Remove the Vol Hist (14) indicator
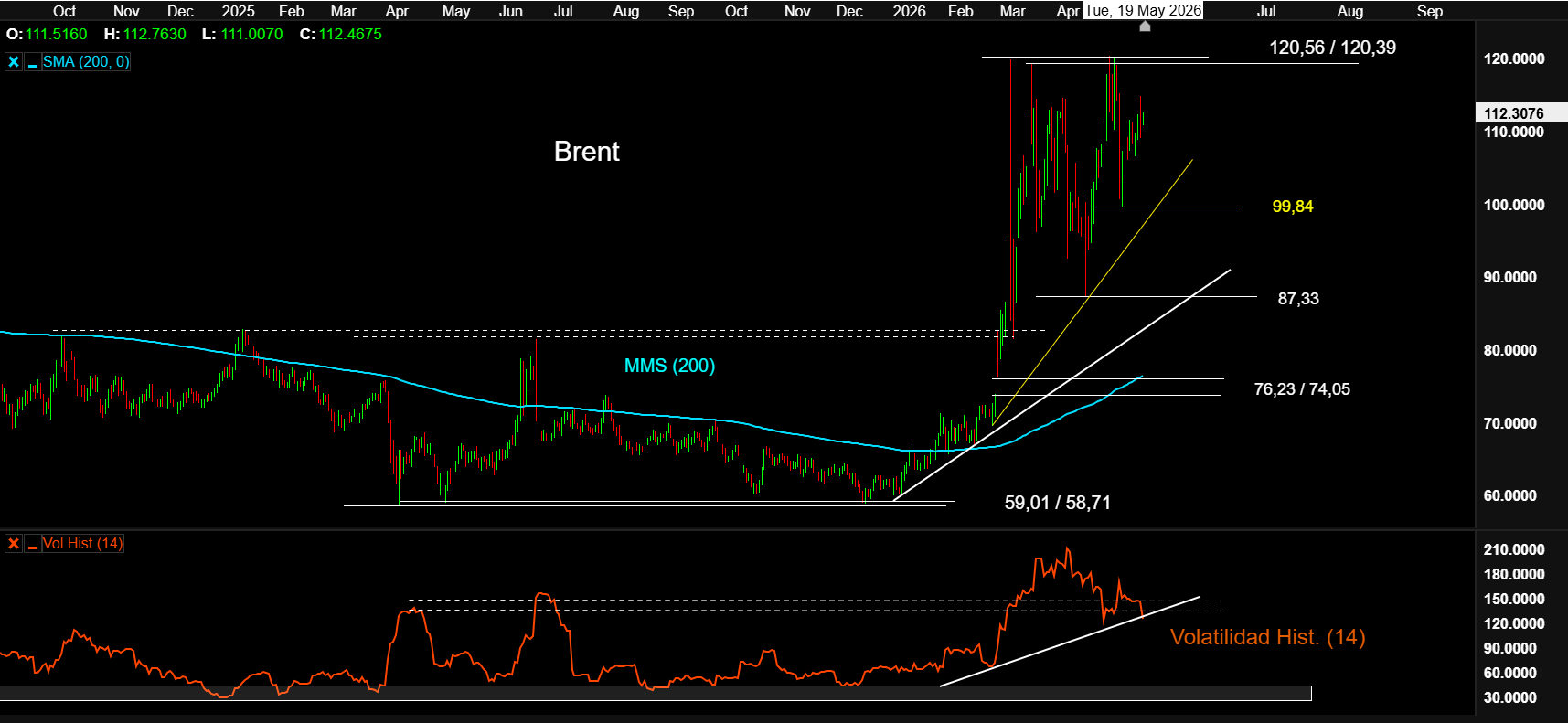 click(14, 544)
